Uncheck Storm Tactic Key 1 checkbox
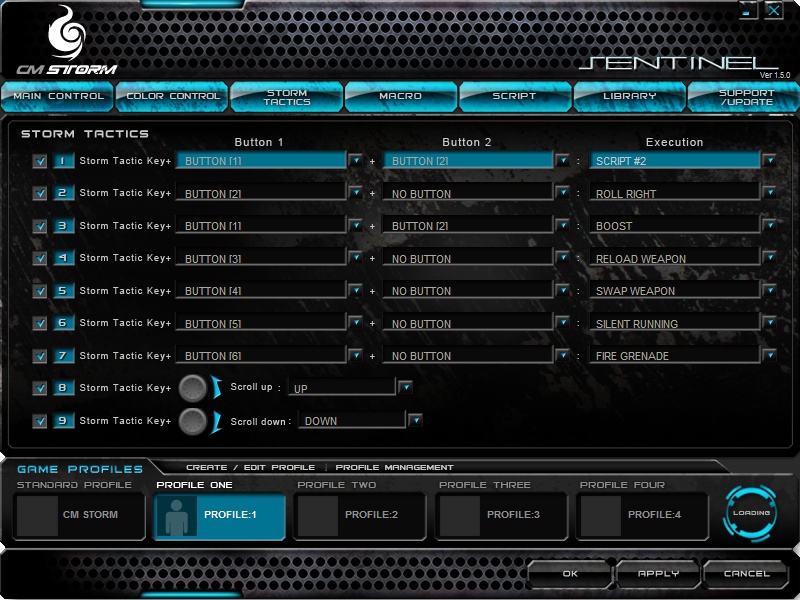800x600 pixels. 39,161
